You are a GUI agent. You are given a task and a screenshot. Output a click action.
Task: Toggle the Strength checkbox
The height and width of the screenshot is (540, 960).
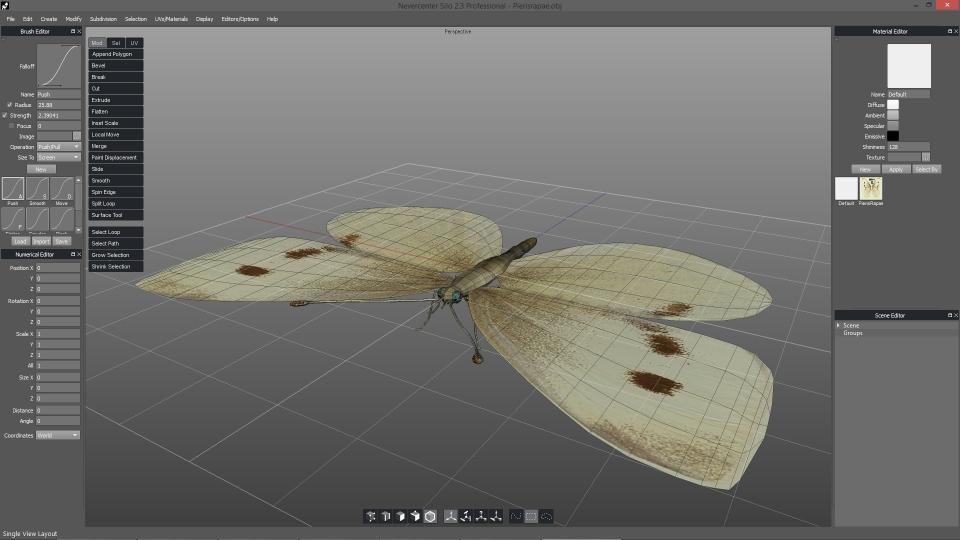tap(5, 115)
